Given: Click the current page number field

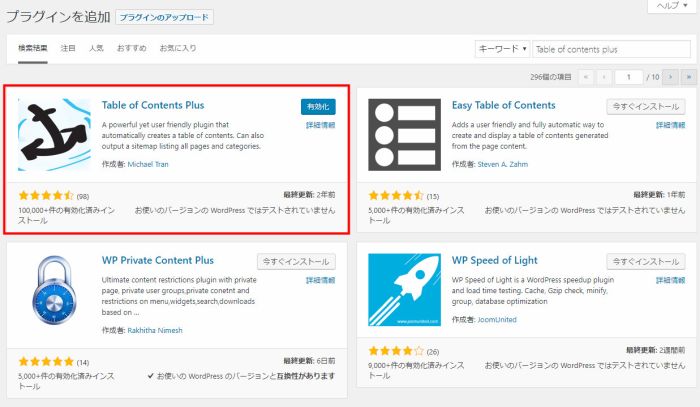Looking at the screenshot, I should pos(629,77).
